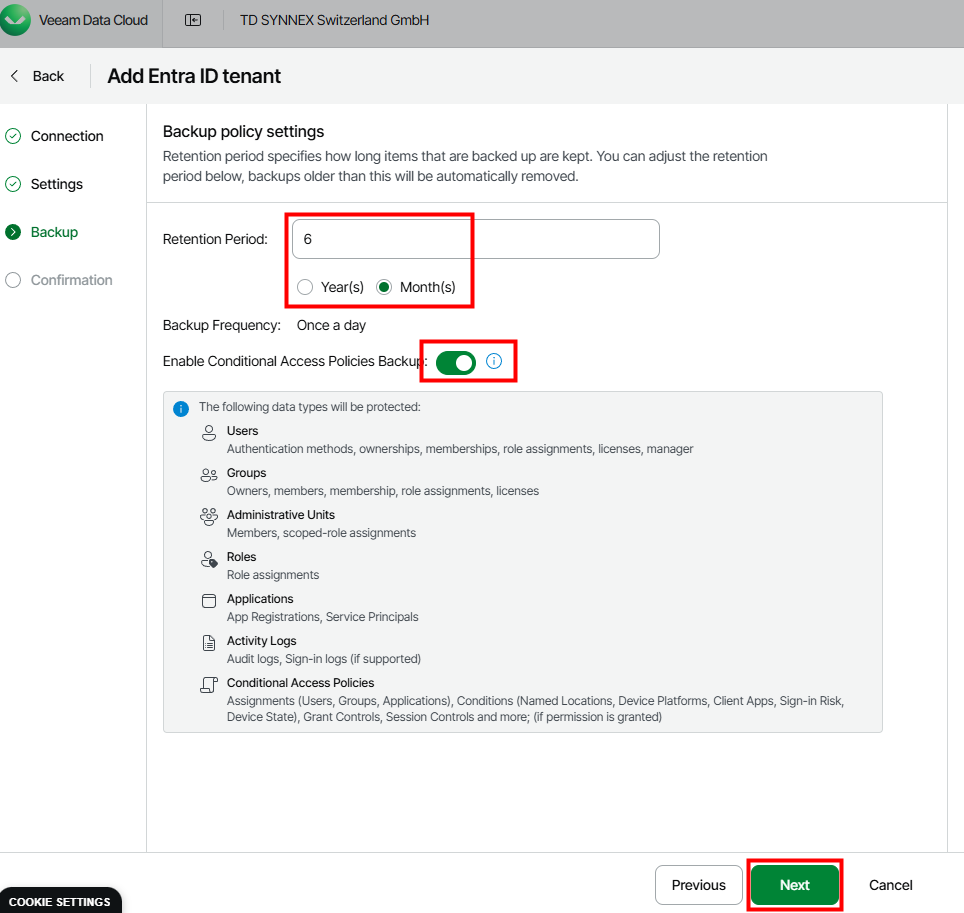Click the Previous button
The width and height of the screenshot is (964, 913).
(x=698, y=885)
